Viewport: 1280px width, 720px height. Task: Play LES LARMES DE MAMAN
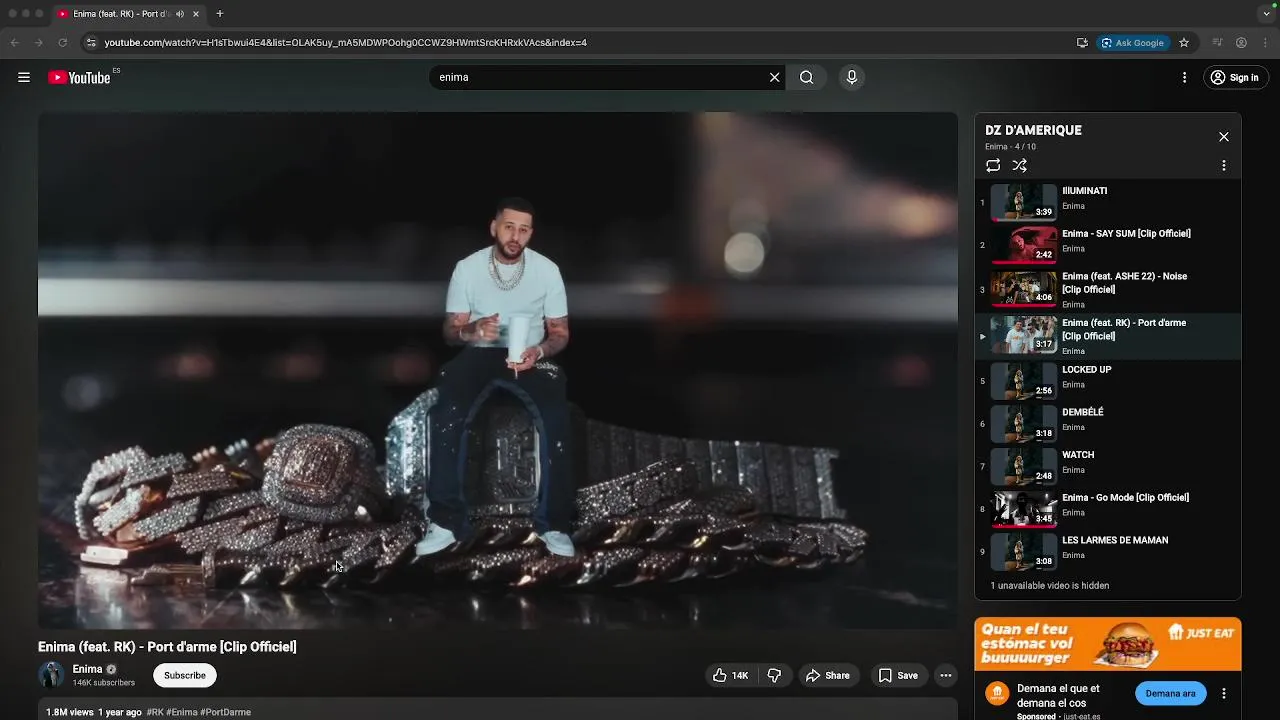tap(1108, 551)
